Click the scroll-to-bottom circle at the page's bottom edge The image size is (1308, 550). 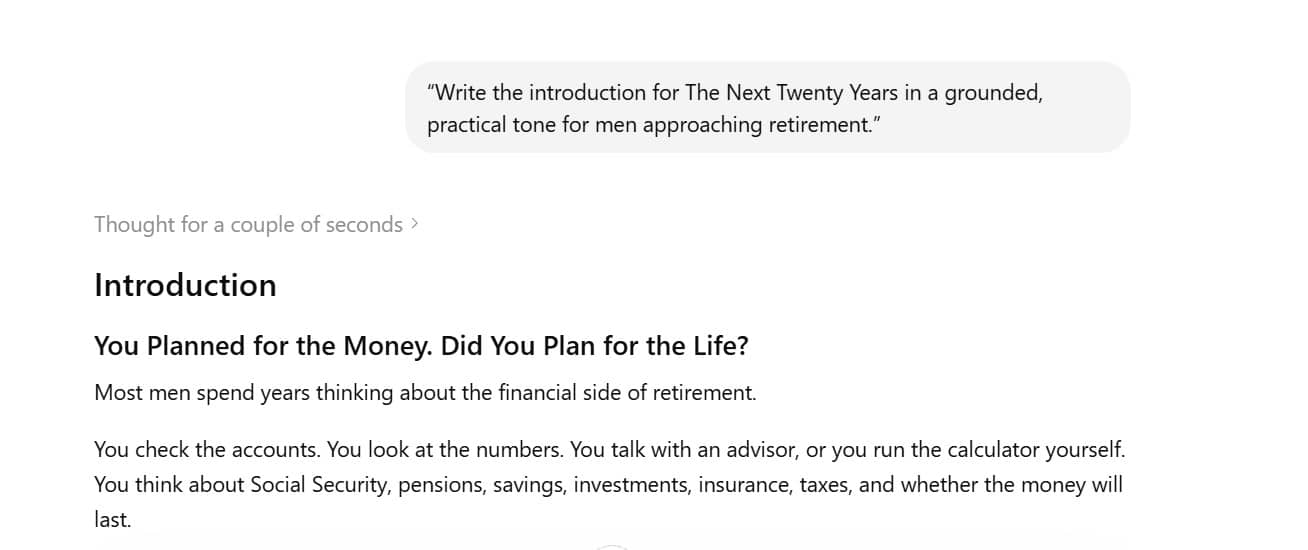(612, 547)
